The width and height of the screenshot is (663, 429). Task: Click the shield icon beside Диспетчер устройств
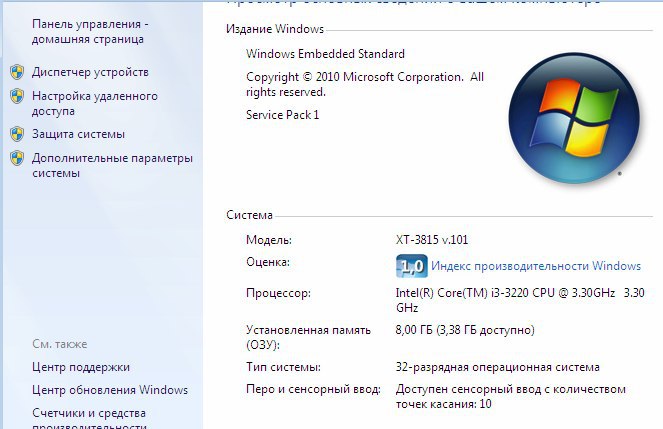[x=17, y=72]
